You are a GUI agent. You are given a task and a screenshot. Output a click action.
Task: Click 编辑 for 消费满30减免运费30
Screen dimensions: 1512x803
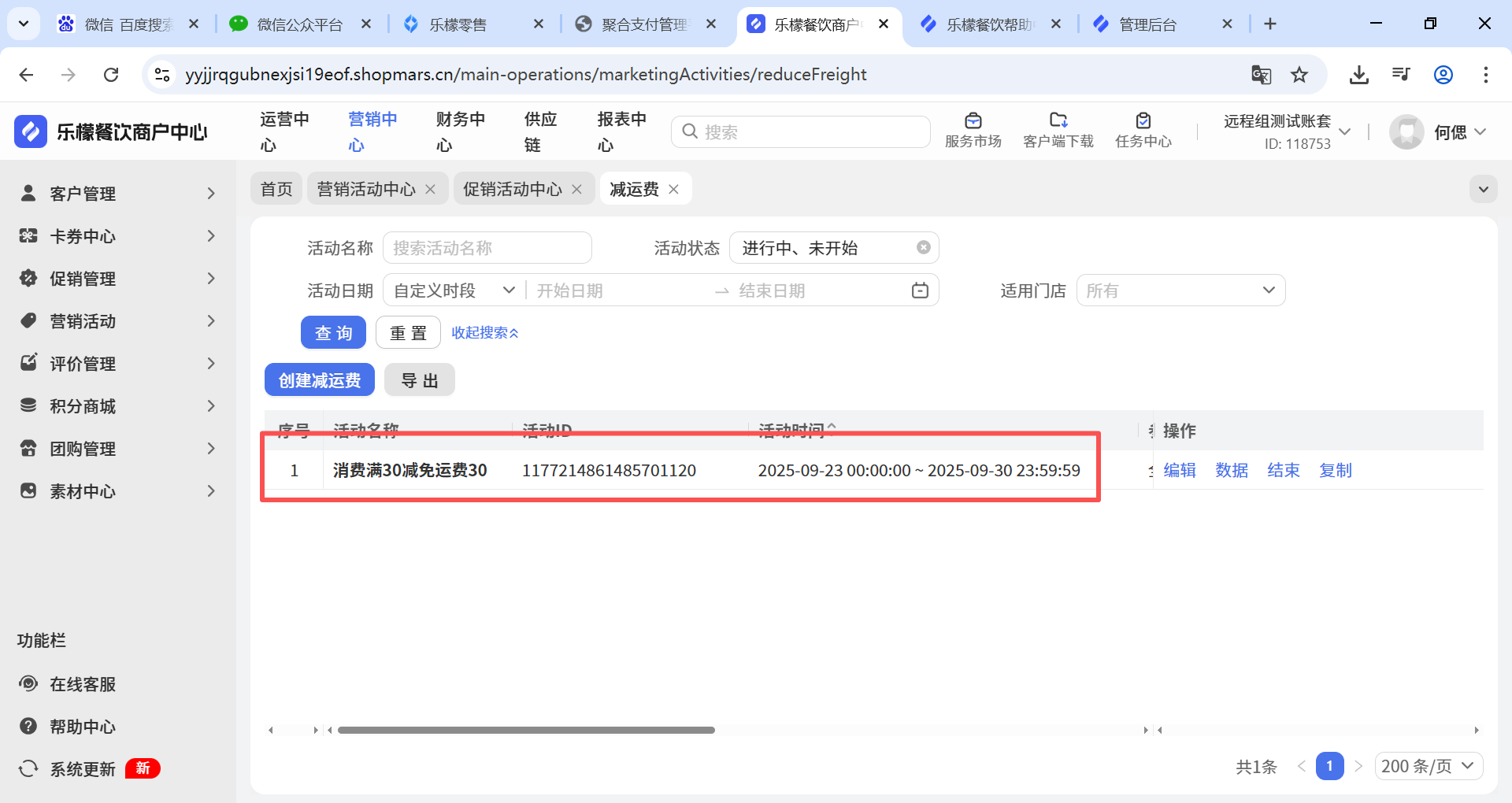click(x=1180, y=470)
